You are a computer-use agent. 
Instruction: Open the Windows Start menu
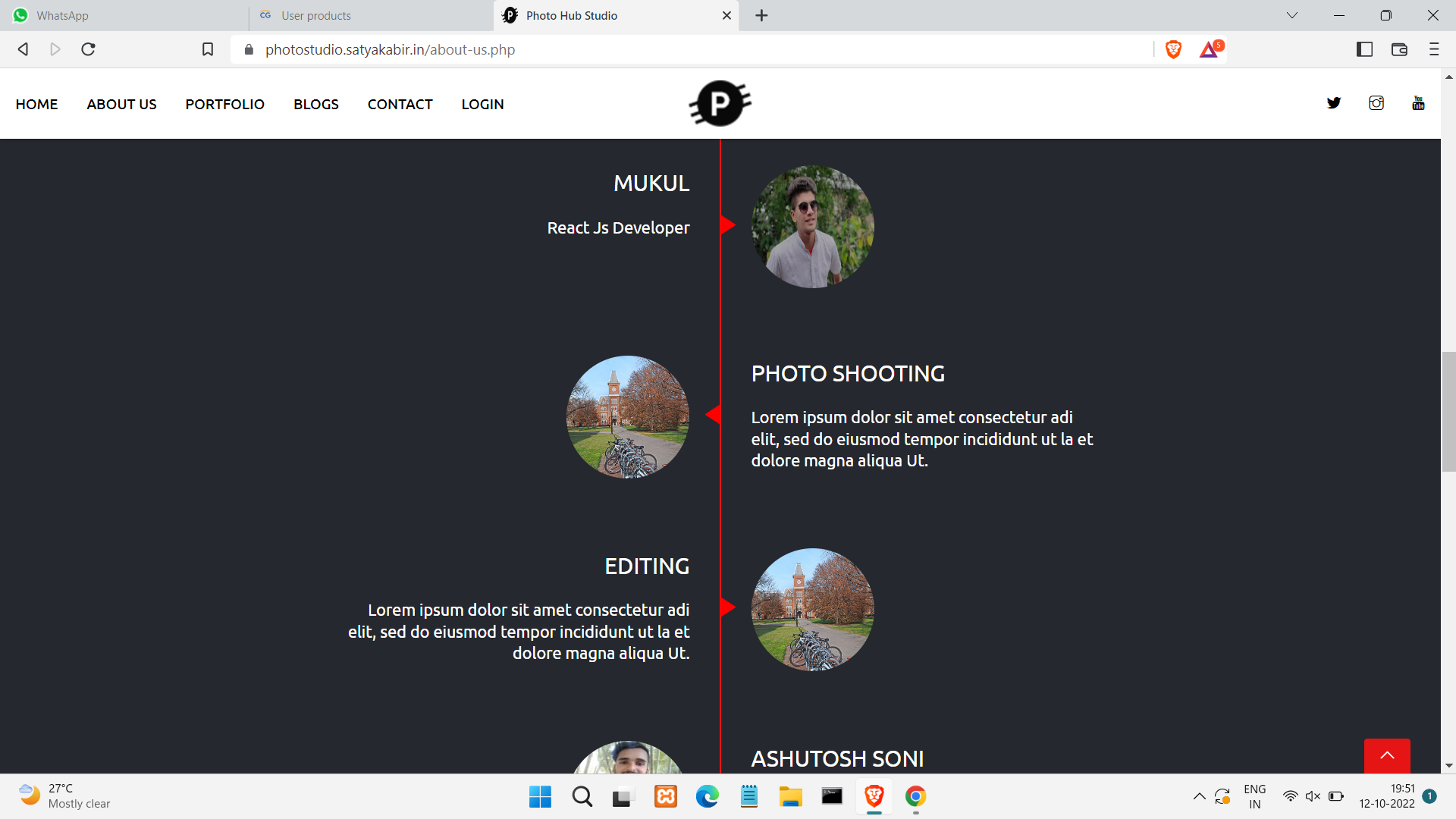540,796
